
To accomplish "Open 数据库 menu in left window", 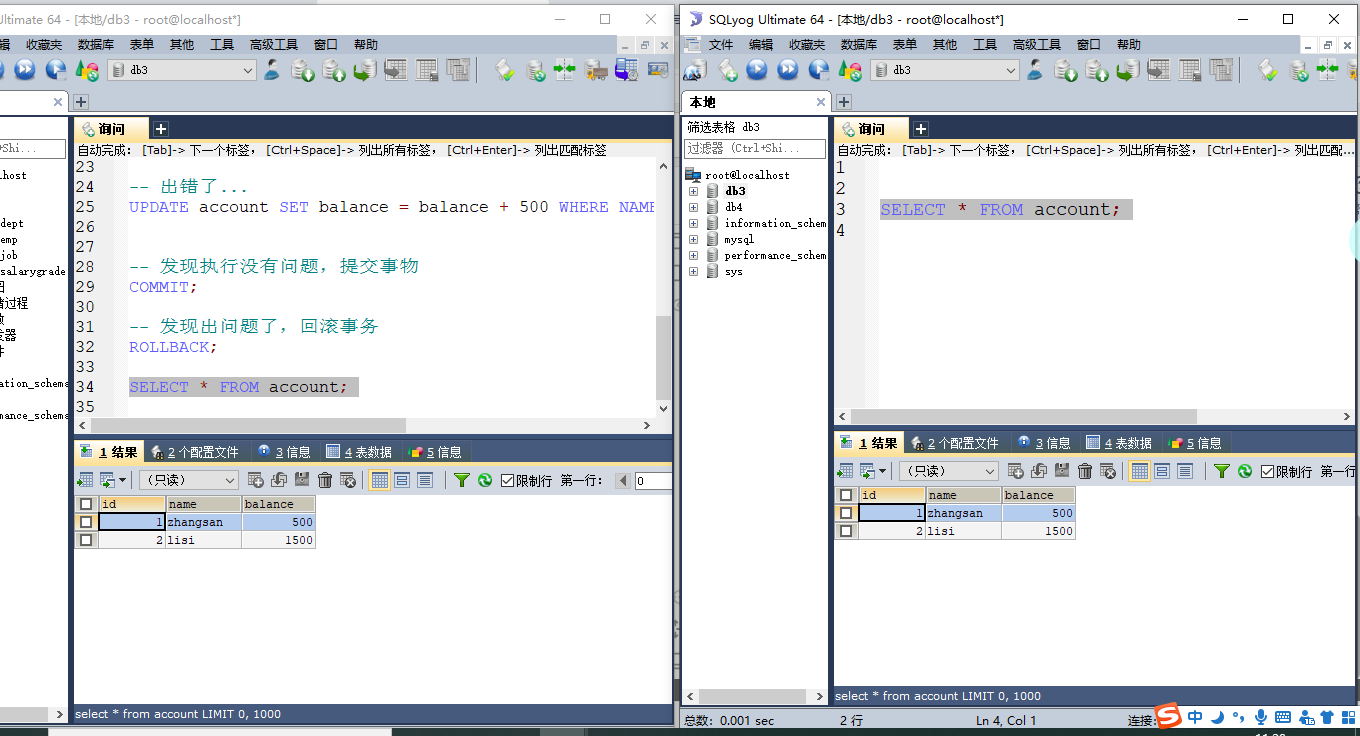I will tap(95, 44).
